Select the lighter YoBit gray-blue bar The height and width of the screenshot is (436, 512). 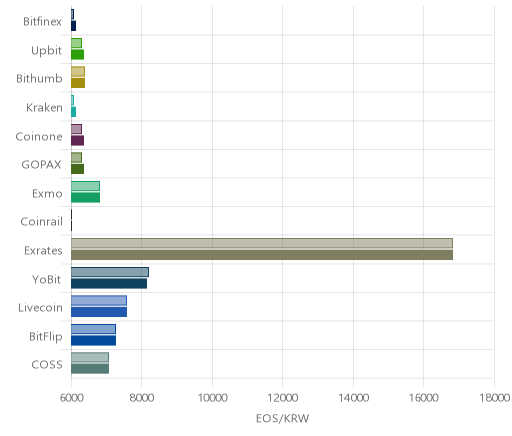pos(110,272)
